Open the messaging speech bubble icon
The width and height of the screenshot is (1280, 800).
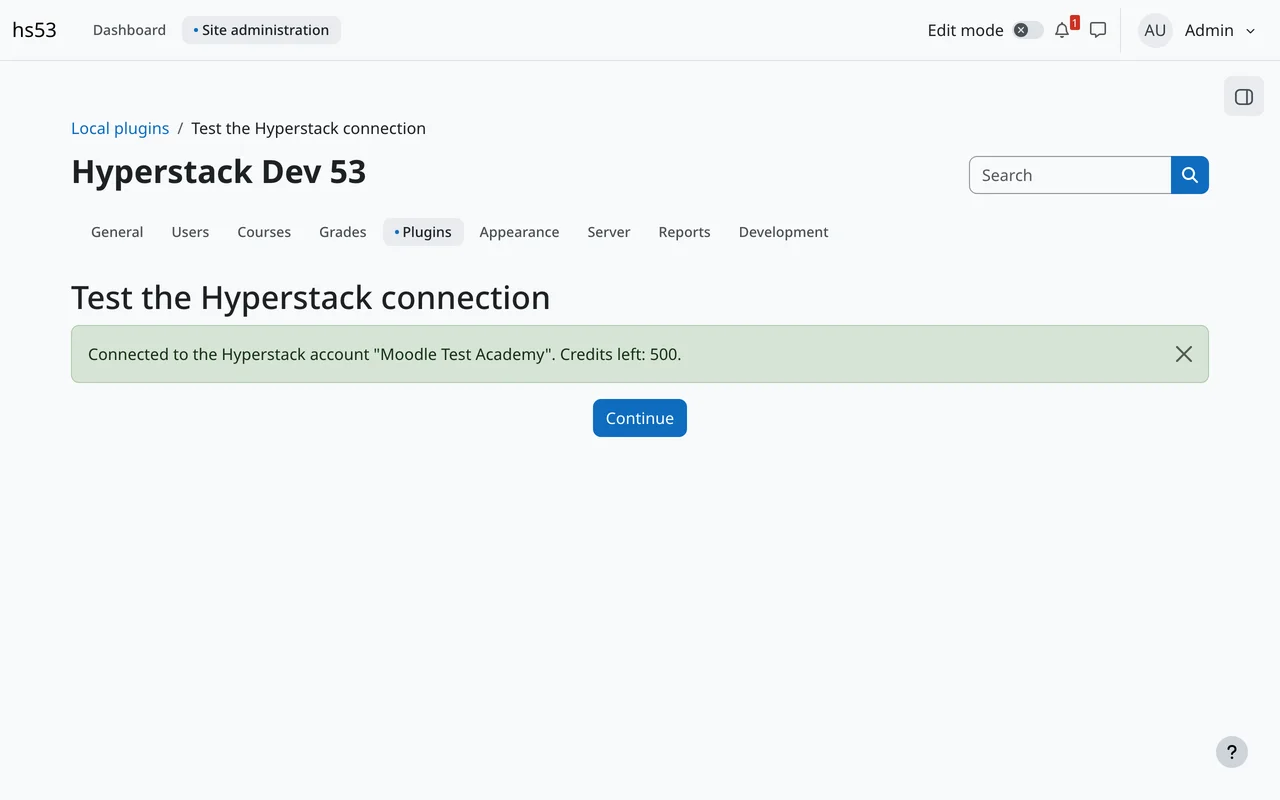[1098, 30]
